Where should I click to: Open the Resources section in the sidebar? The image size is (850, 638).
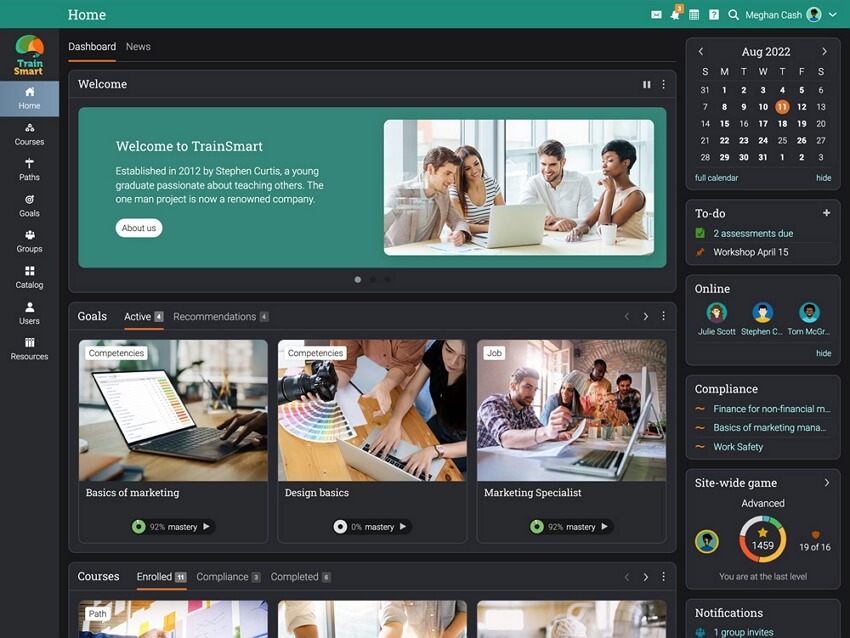29,350
